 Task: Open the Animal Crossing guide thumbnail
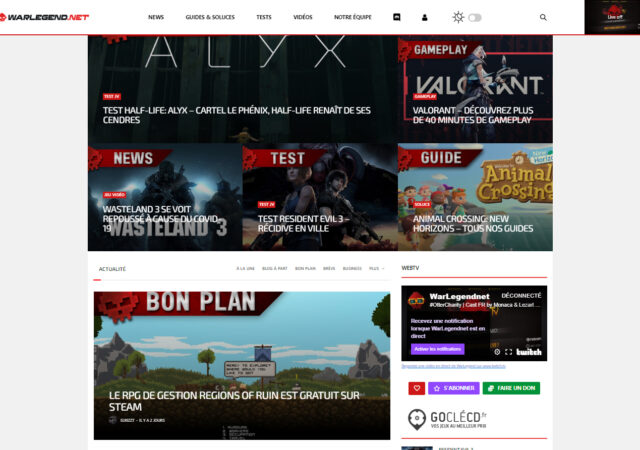click(x=474, y=197)
